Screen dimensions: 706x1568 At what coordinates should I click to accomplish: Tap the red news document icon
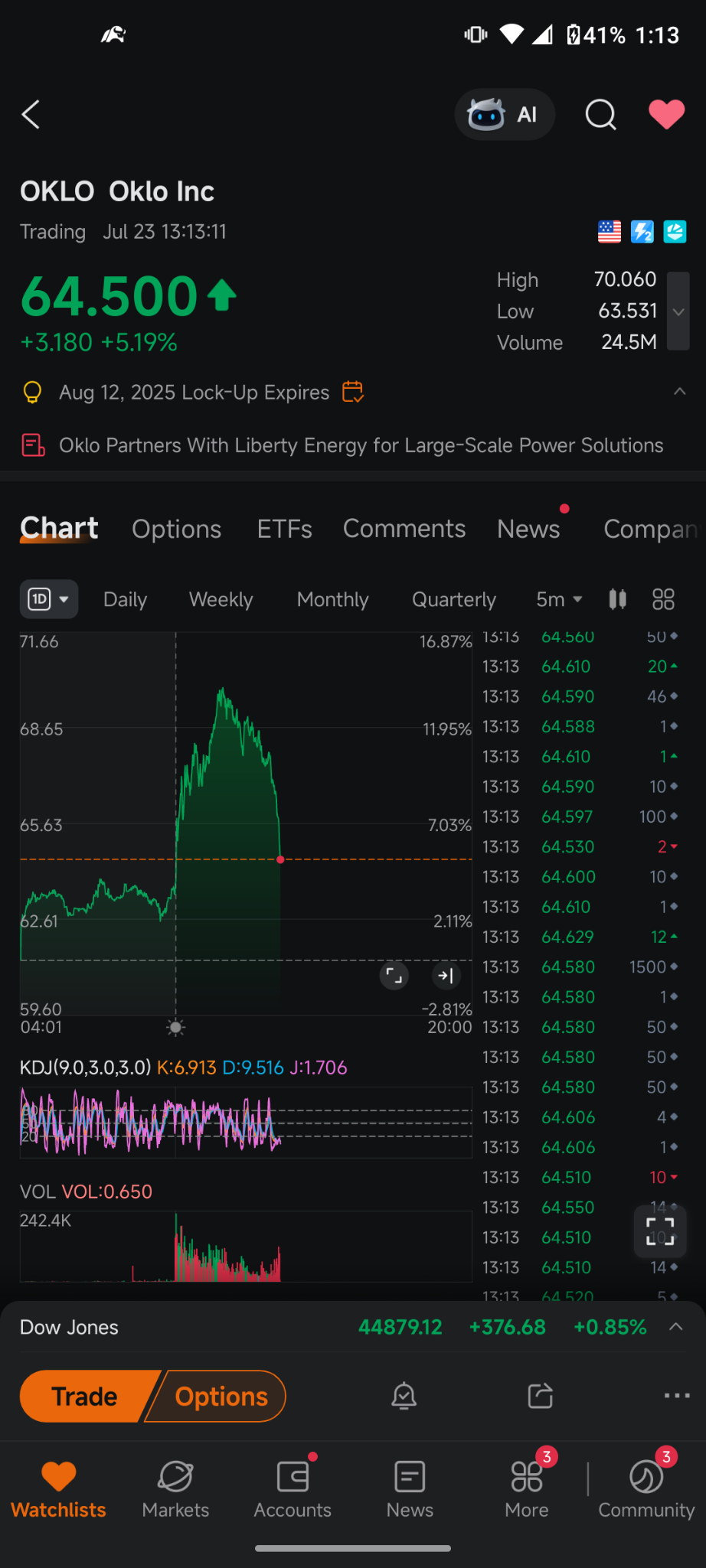[x=33, y=445]
